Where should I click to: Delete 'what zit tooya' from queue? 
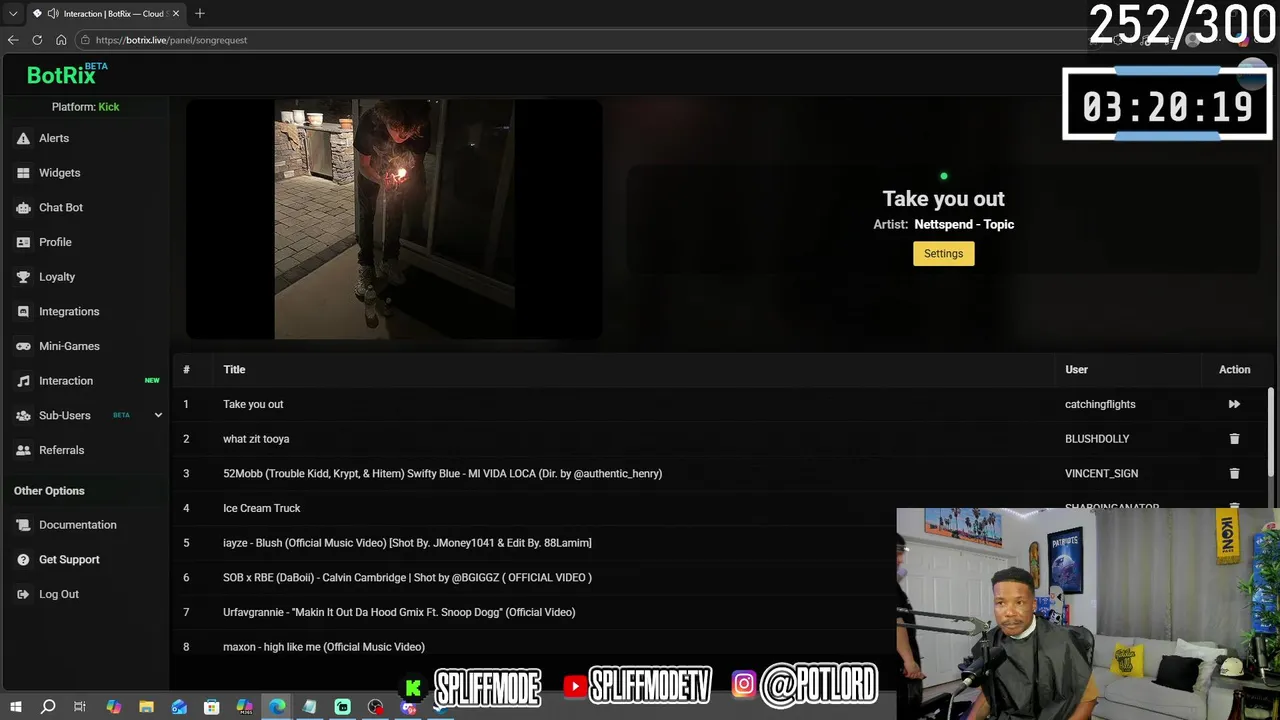coord(1234,439)
